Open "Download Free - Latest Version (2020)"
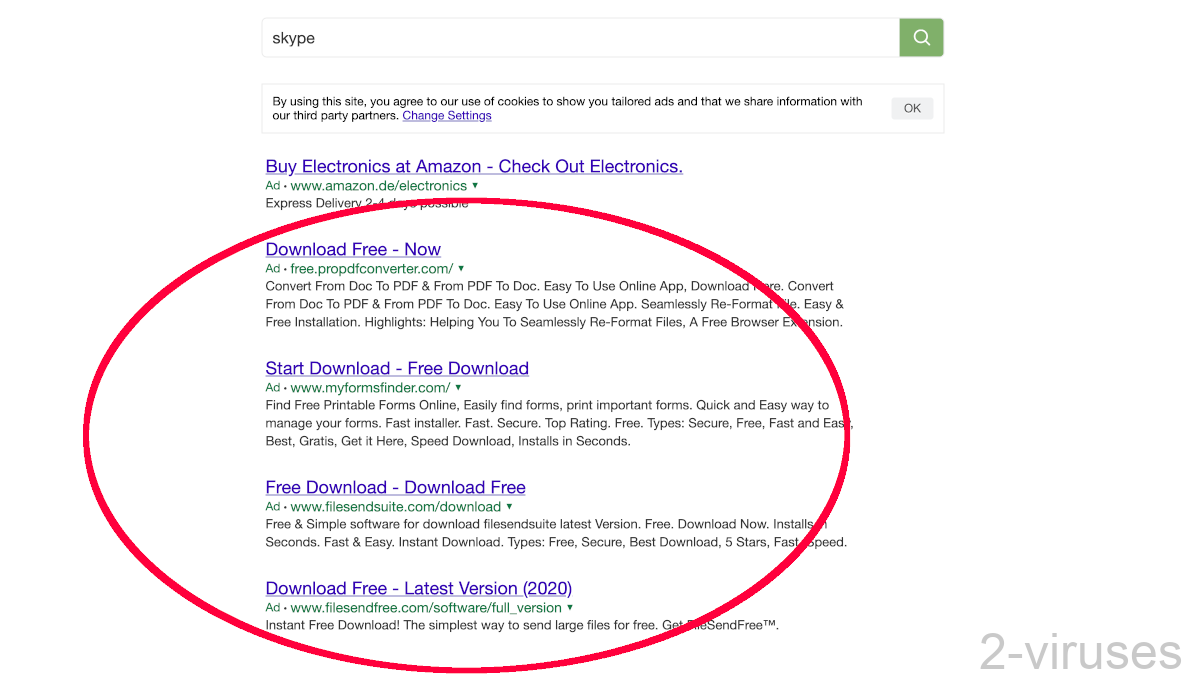The width and height of the screenshot is (1200, 688). click(x=418, y=588)
